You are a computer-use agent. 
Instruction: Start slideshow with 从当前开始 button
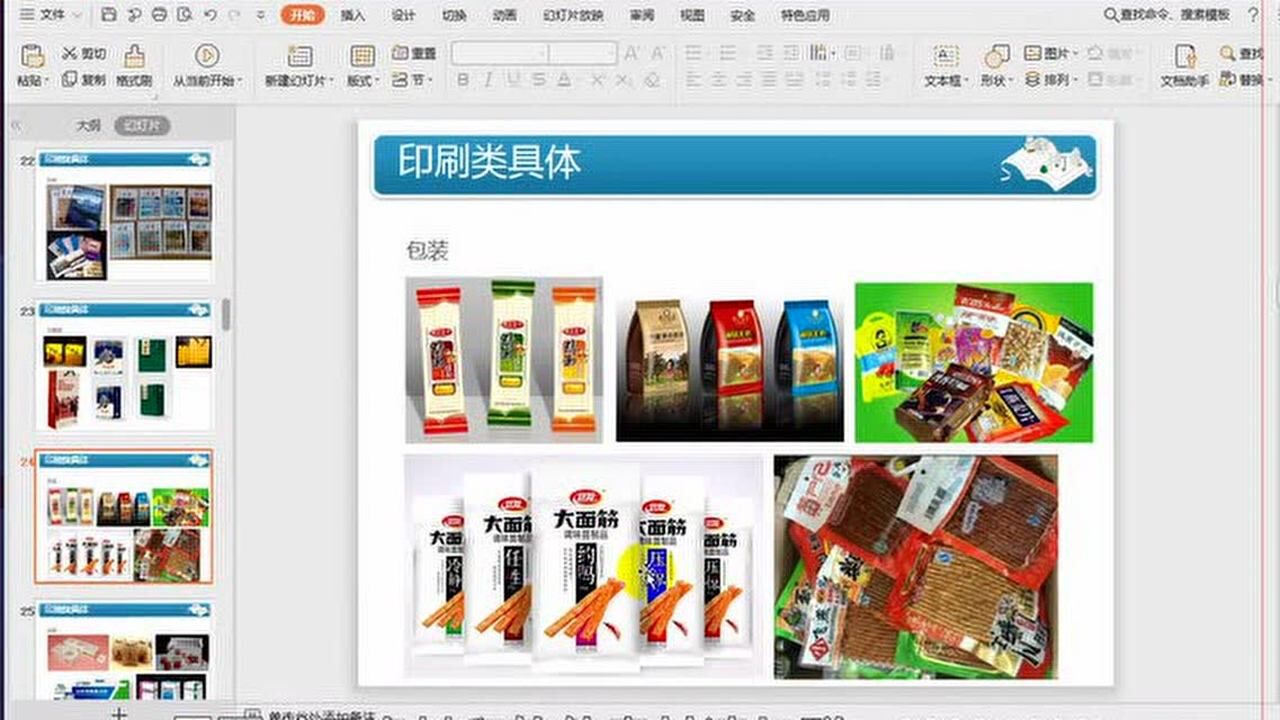207,66
